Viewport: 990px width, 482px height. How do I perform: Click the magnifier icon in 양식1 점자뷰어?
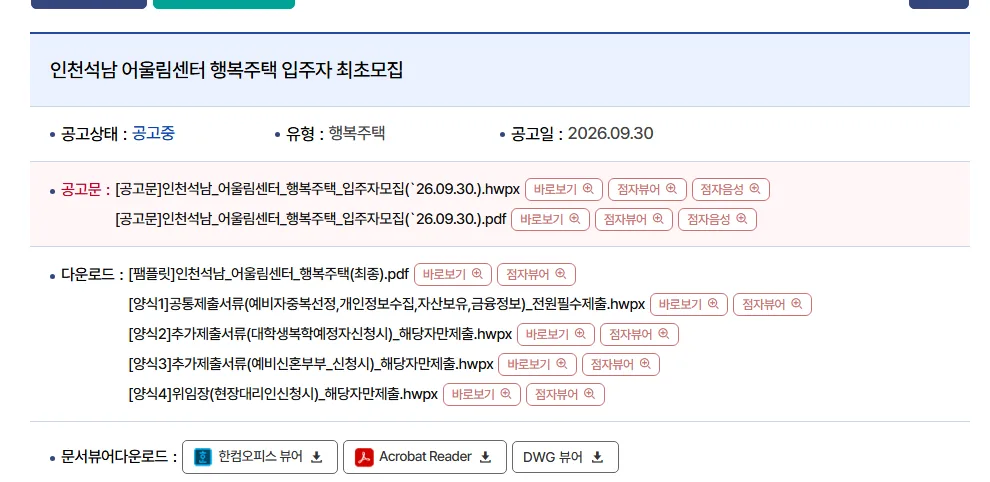(797, 304)
